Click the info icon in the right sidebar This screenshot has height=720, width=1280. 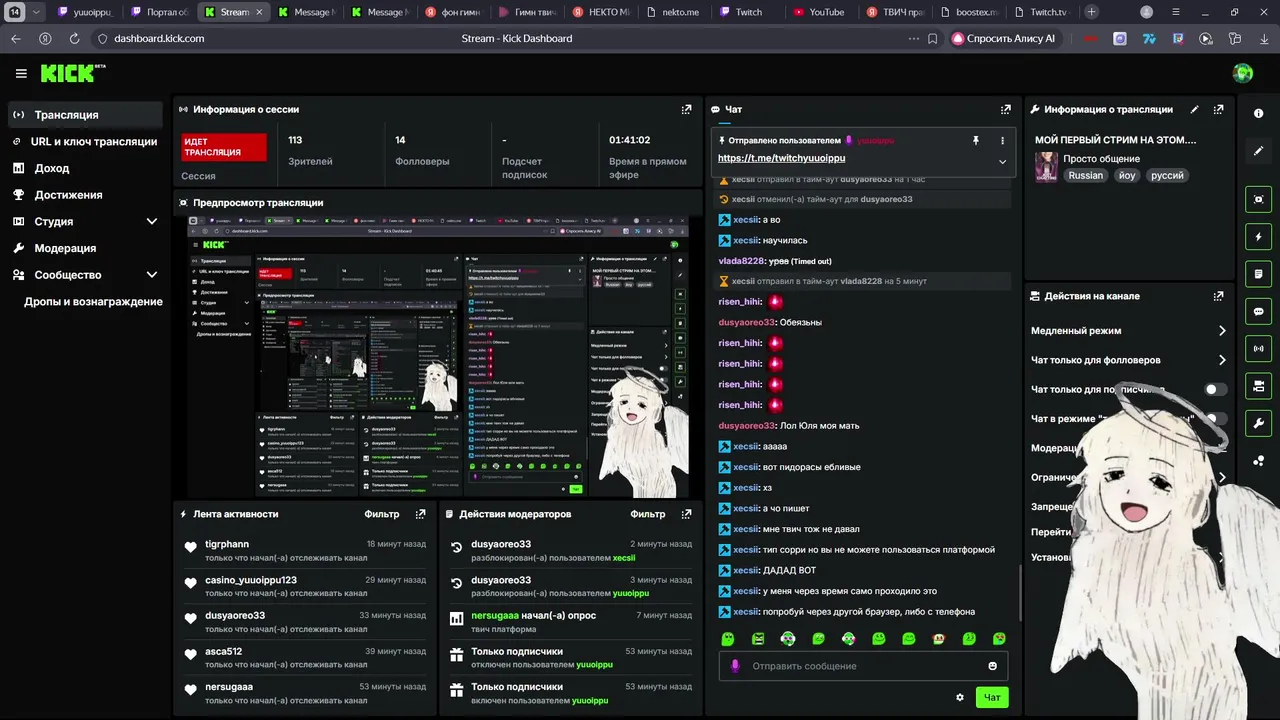click(x=1258, y=114)
